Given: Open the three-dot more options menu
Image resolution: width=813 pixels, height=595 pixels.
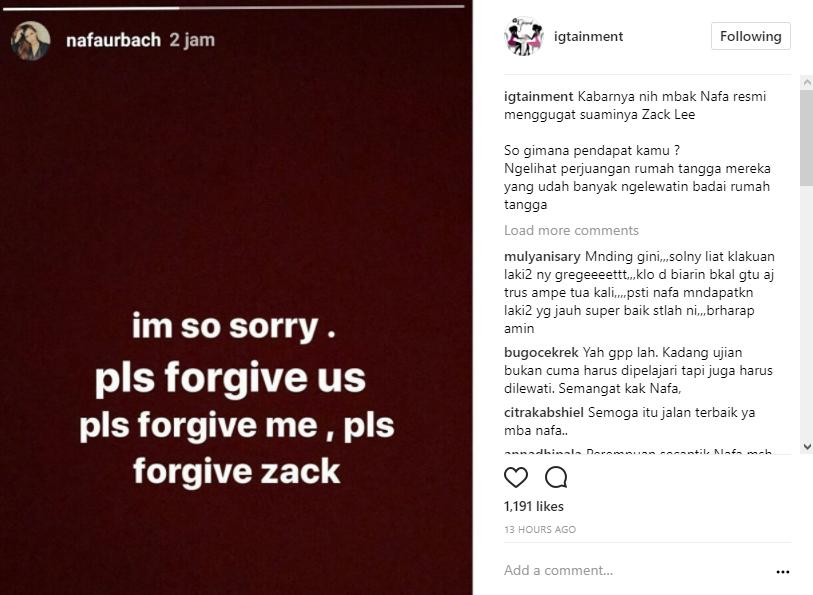Looking at the screenshot, I should point(782,572).
